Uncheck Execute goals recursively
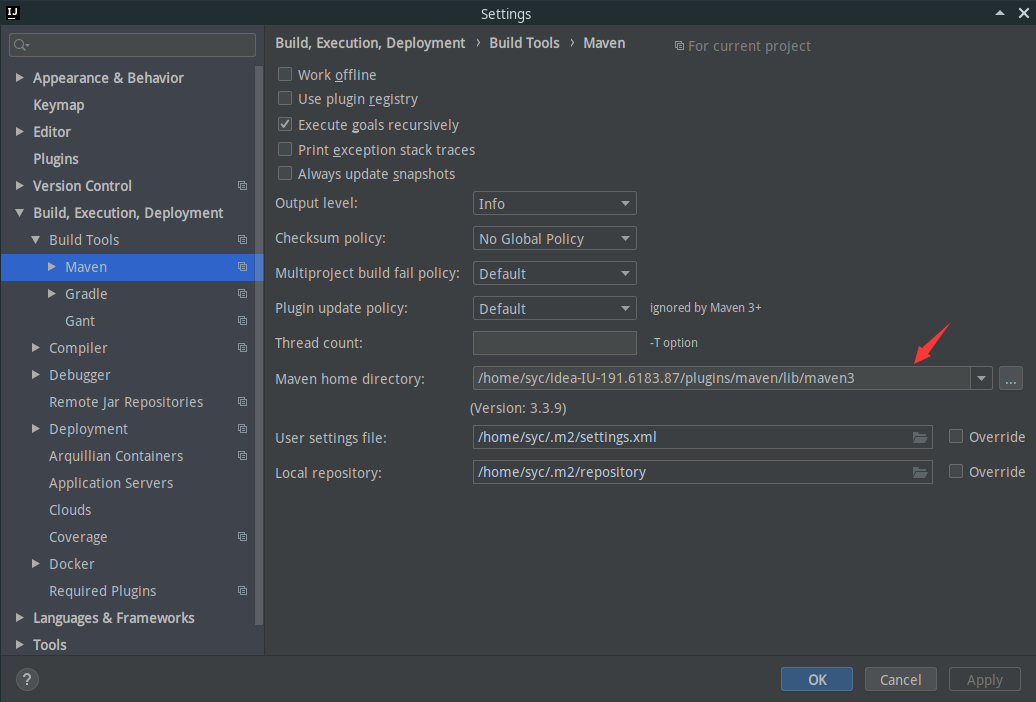The height and width of the screenshot is (702, 1036). click(285, 124)
